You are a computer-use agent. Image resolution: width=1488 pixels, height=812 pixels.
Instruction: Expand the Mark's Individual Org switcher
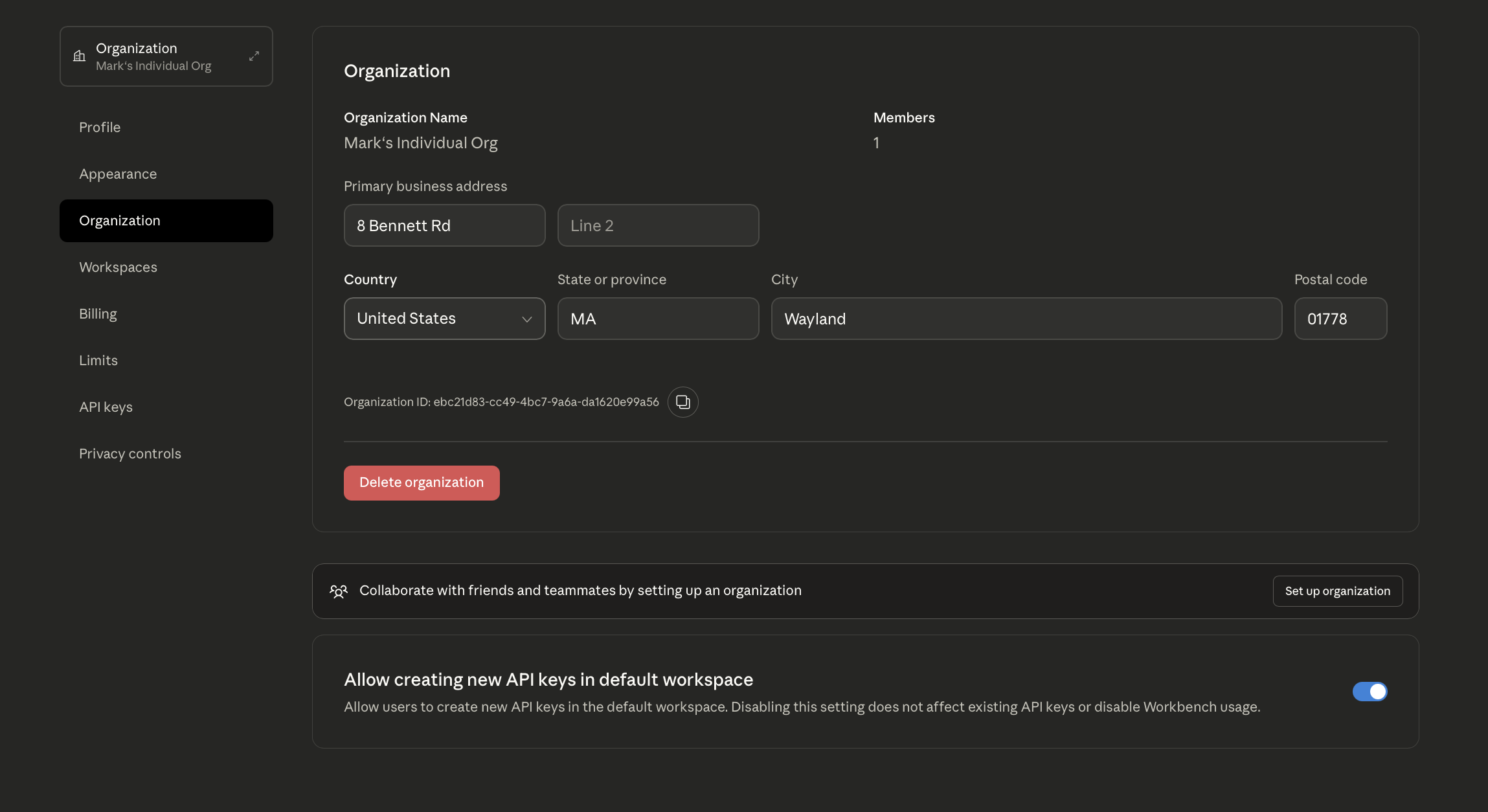[166, 56]
